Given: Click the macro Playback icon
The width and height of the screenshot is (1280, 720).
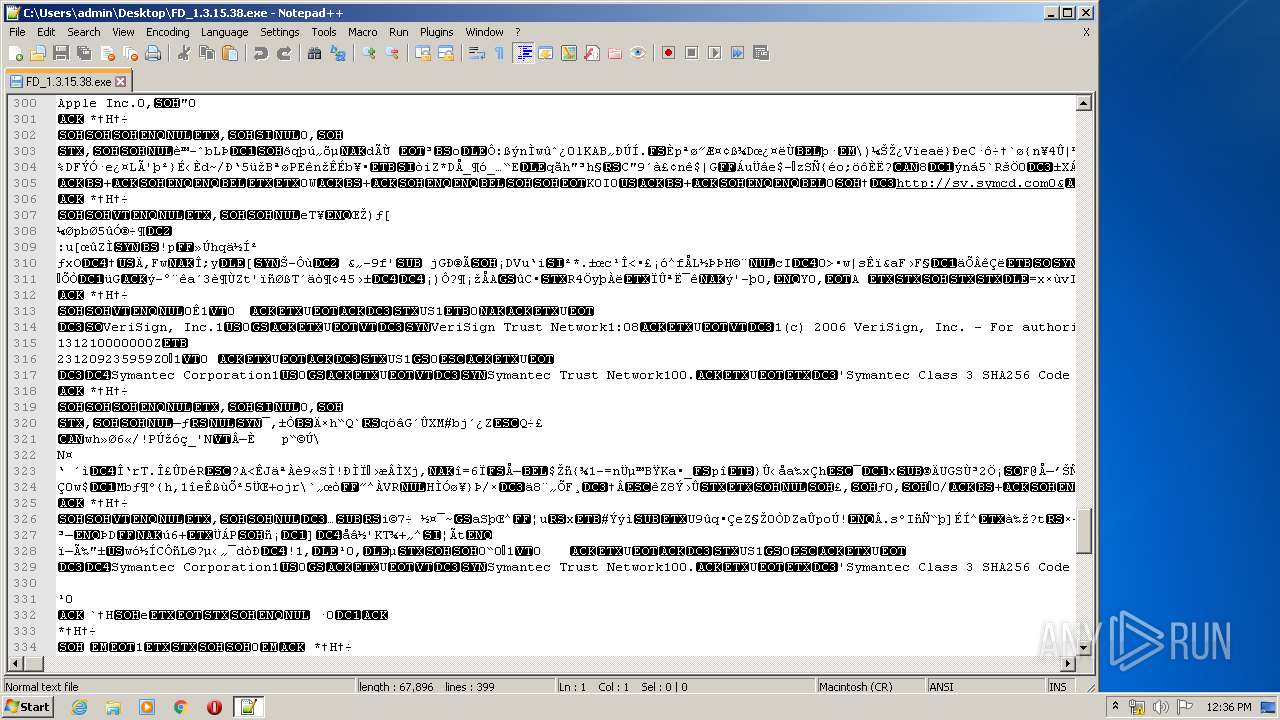Looking at the screenshot, I should pos(715,53).
